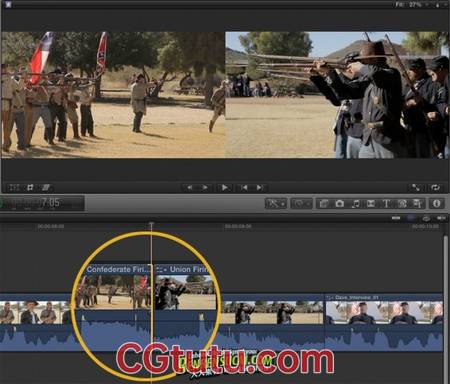Screen dimensions: 450x384
Task: Toggle full-screen viewer playback
Action: coord(416,188)
